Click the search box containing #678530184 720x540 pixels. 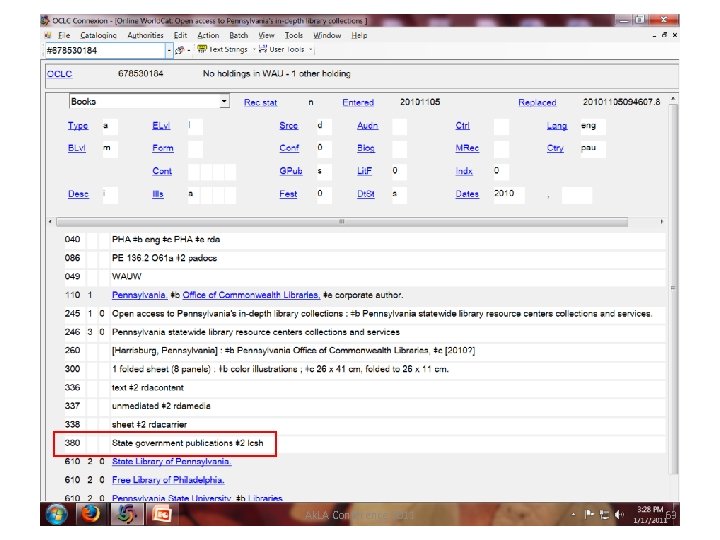click(x=105, y=51)
